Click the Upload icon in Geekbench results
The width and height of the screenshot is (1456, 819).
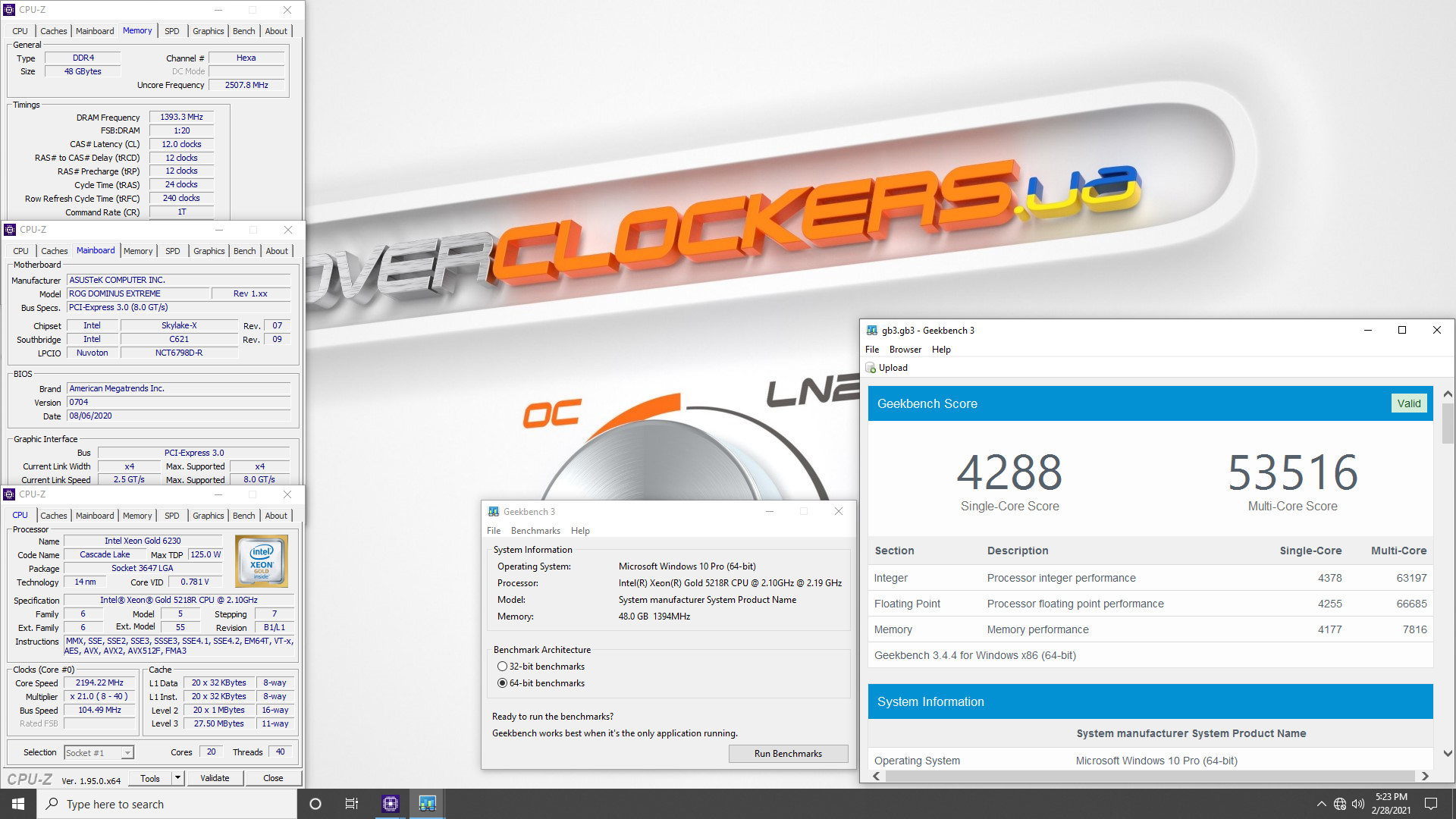(x=871, y=368)
